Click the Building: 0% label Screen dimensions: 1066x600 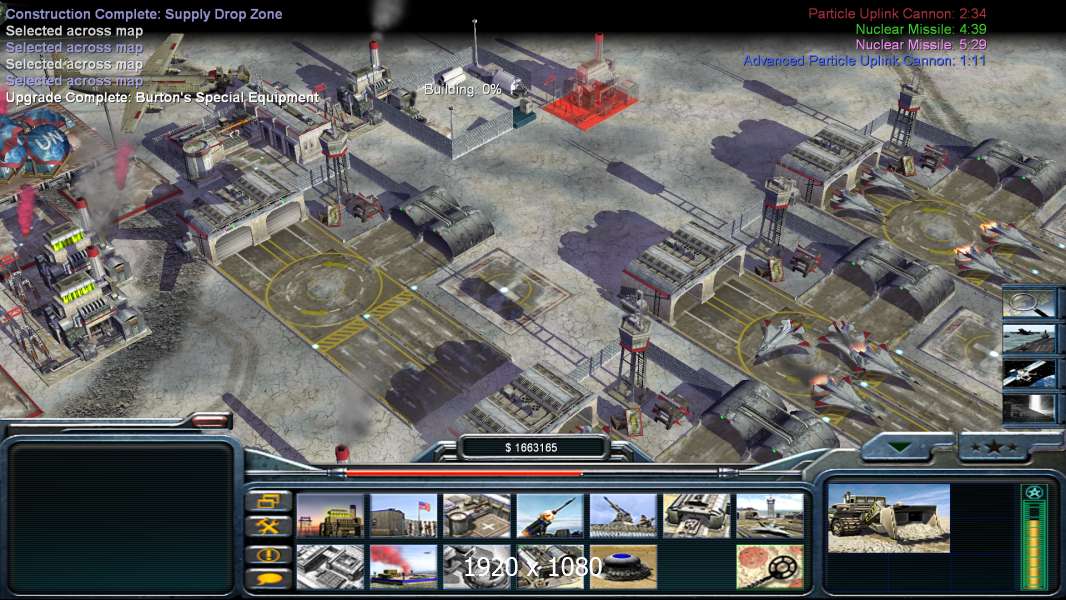(x=462, y=89)
